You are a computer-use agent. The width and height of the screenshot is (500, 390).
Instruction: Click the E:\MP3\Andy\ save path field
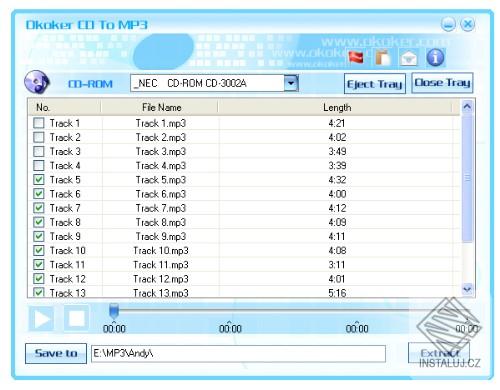click(x=238, y=353)
